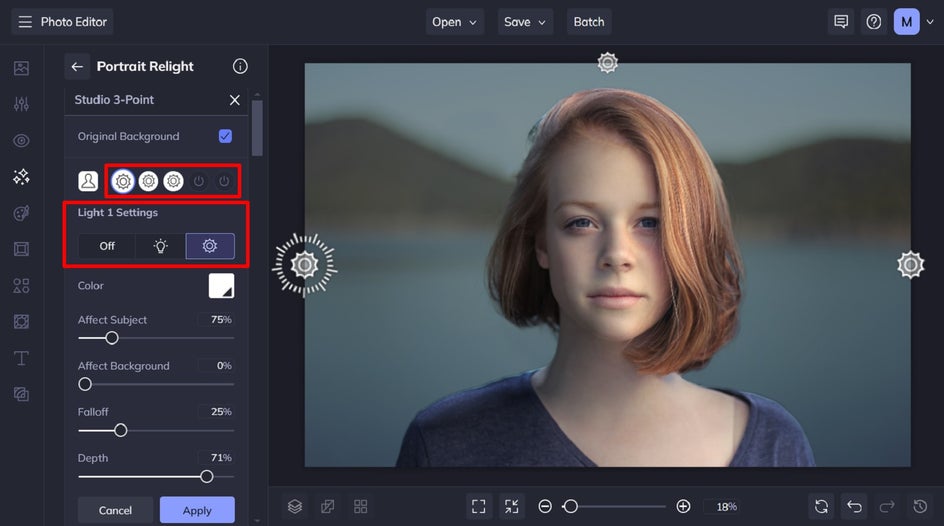Expand the Save dropdown

click(x=526, y=22)
